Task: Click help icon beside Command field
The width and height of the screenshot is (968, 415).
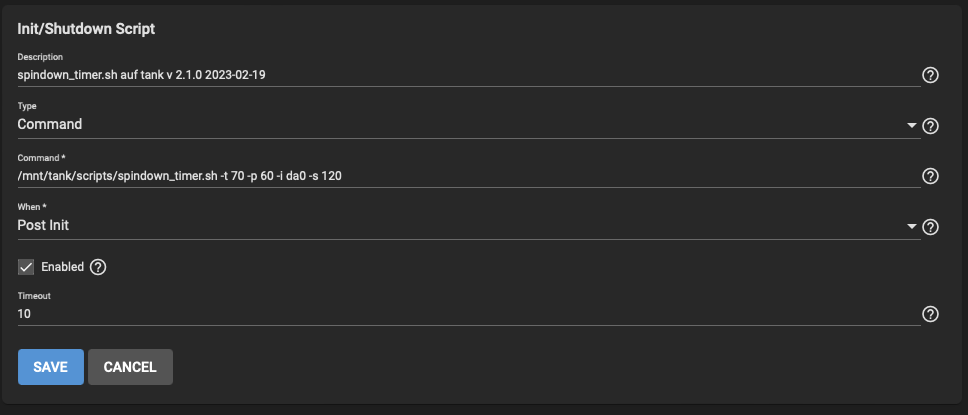Action: 930,177
